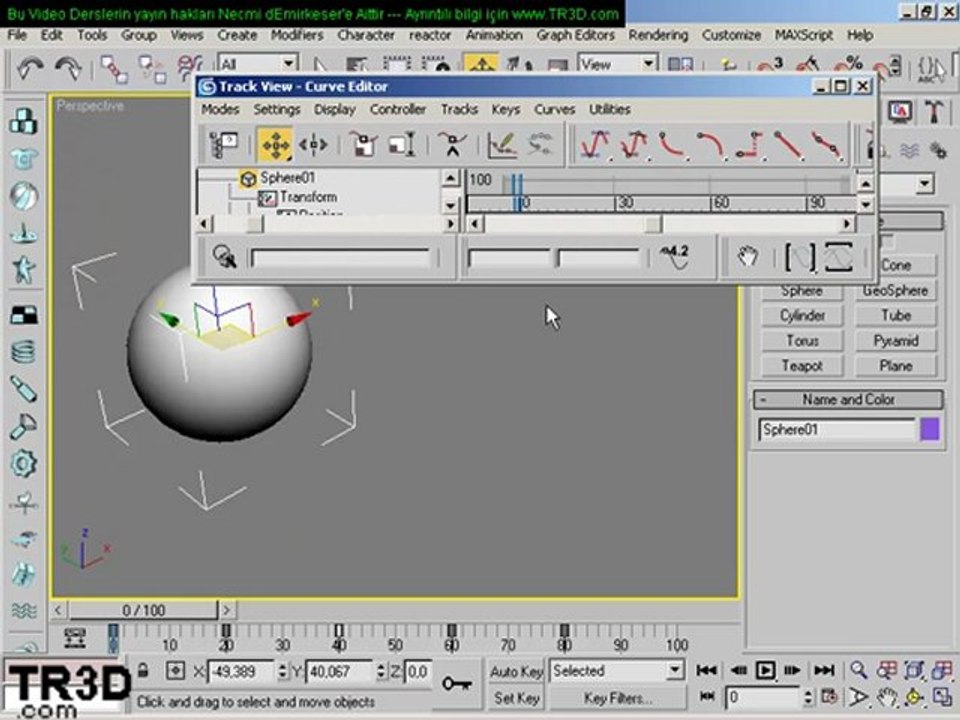Open the Hammer utilities panel tab
The width and height of the screenshot is (960, 720).
pyautogui.click(x=934, y=111)
